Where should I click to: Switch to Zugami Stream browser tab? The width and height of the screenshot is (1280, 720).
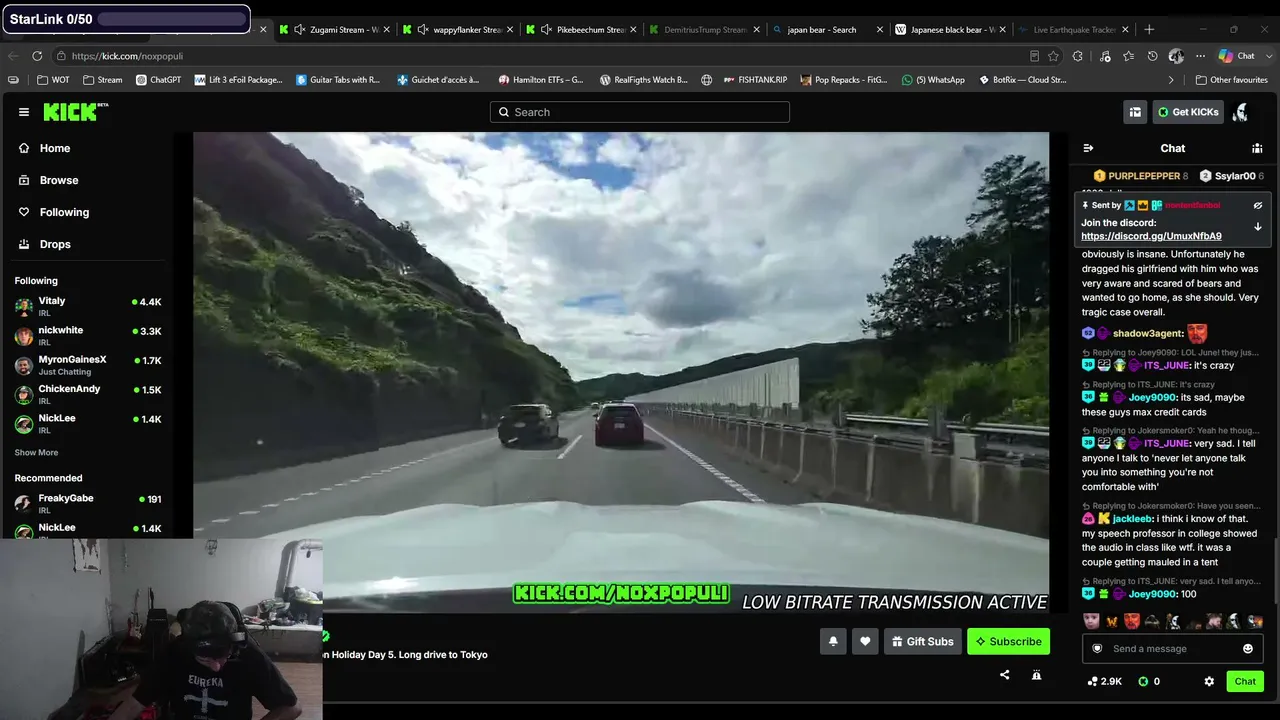(x=333, y=30)
